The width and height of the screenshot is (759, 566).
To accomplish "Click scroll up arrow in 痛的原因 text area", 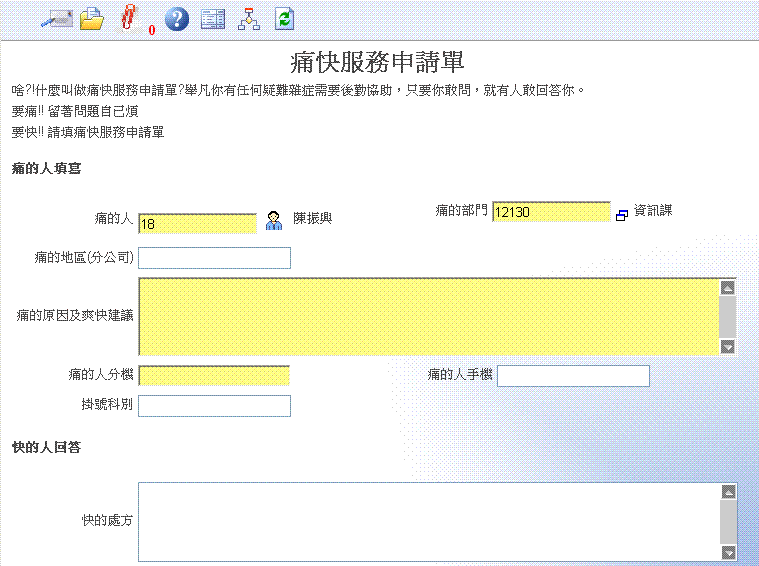I will tap(728, 288).
